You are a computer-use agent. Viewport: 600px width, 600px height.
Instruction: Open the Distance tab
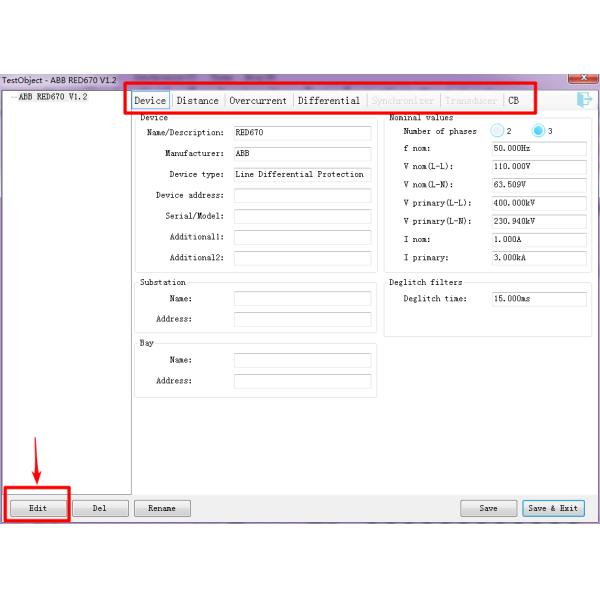pos(197,101)
